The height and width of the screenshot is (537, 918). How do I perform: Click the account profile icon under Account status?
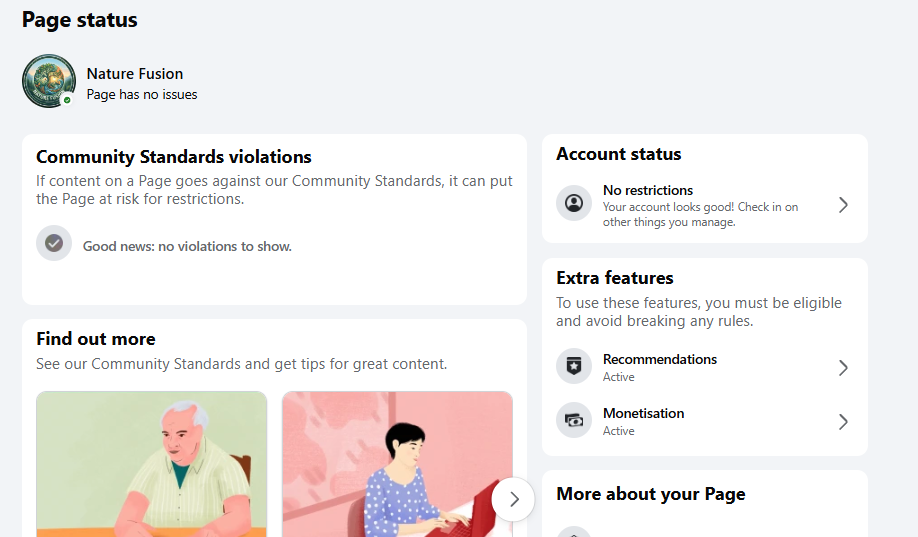[574, 203]
